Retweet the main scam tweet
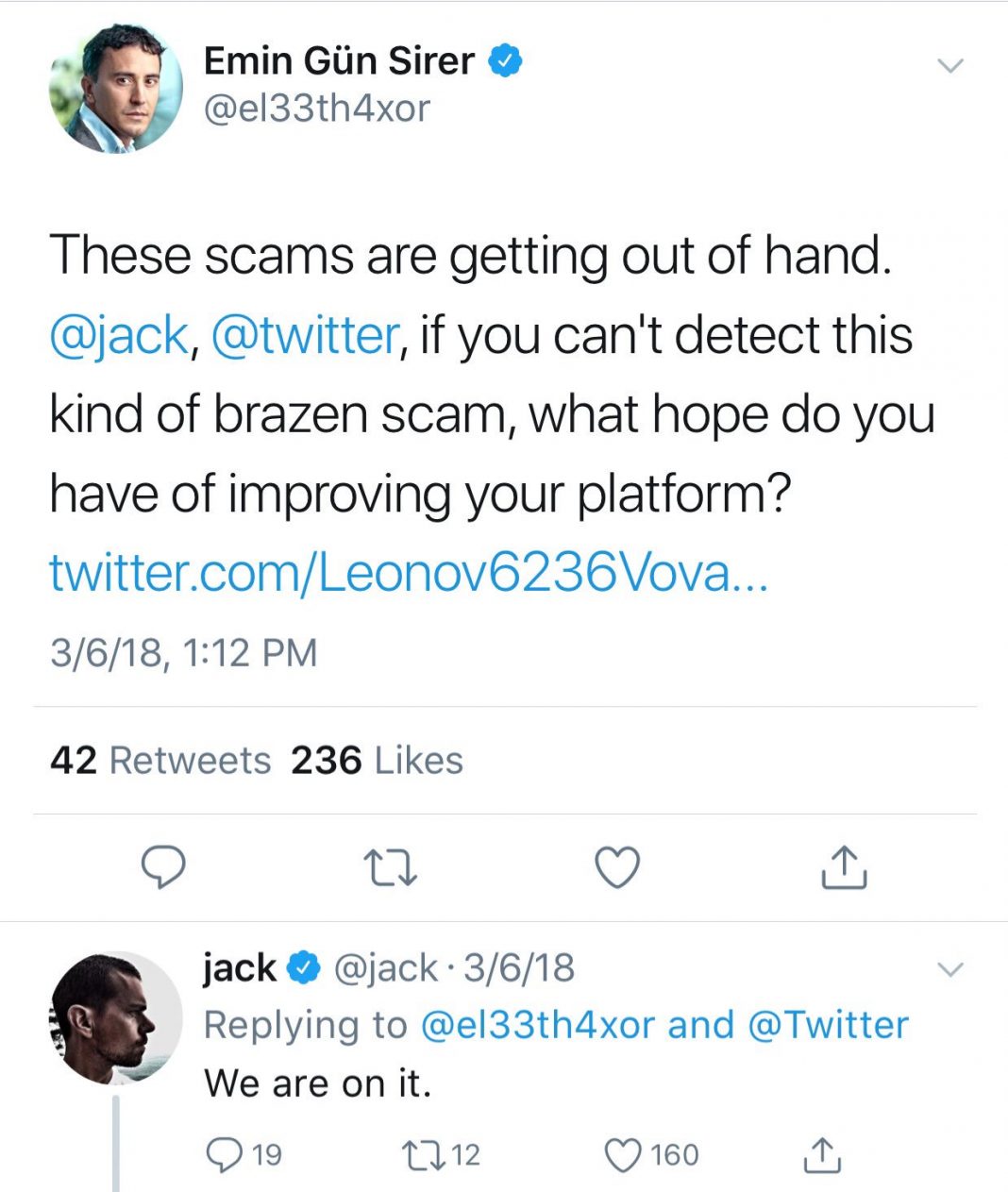The width and height of the screenshot is (1008, 1192). [391, 868]
